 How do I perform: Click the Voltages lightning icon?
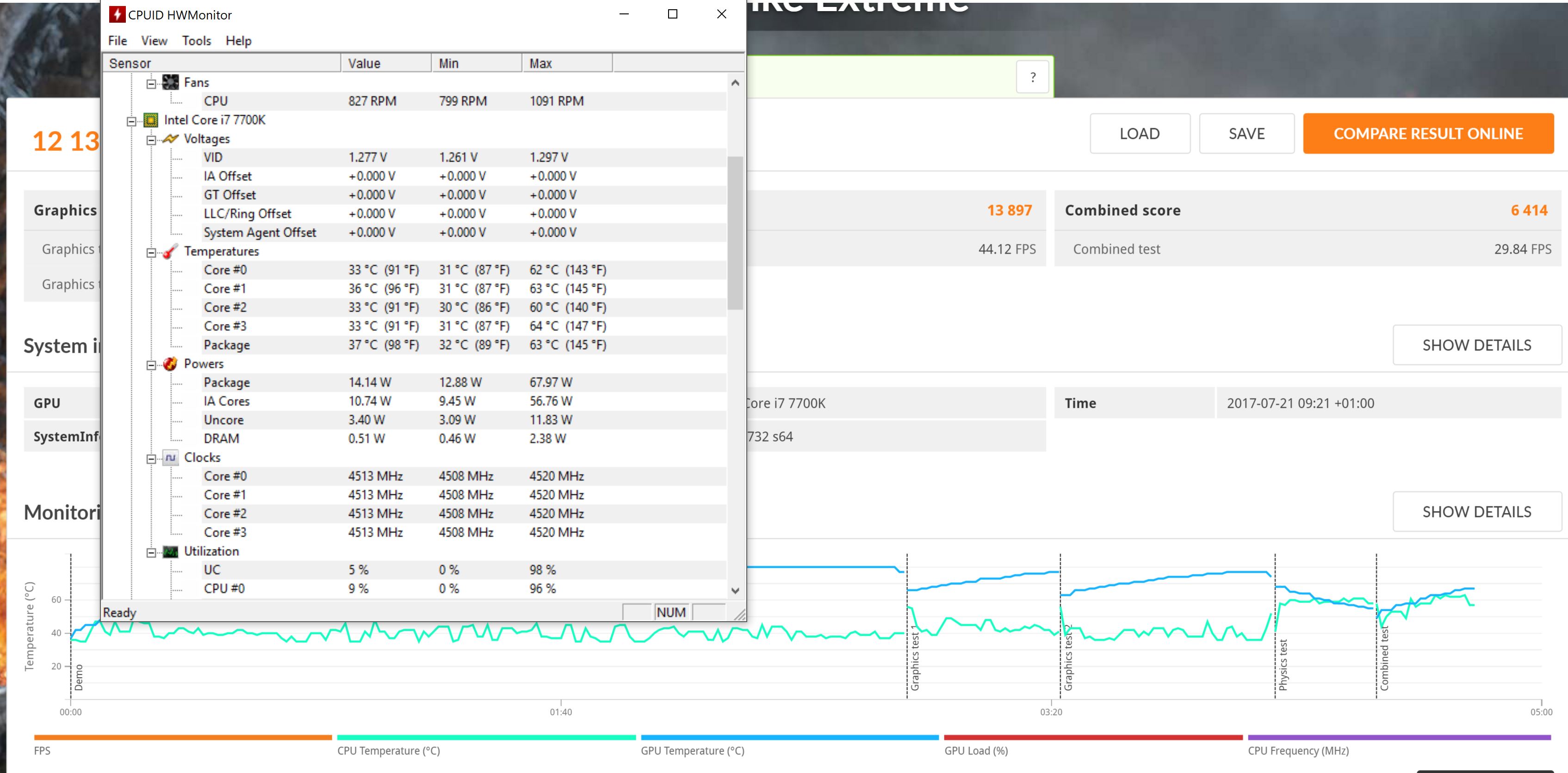tap(170, 139)
